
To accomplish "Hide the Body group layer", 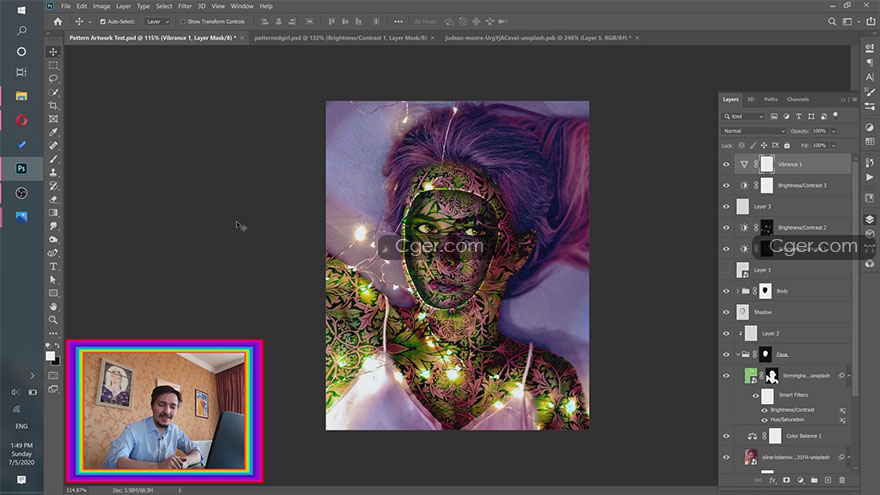I will [x=726, y=291].
